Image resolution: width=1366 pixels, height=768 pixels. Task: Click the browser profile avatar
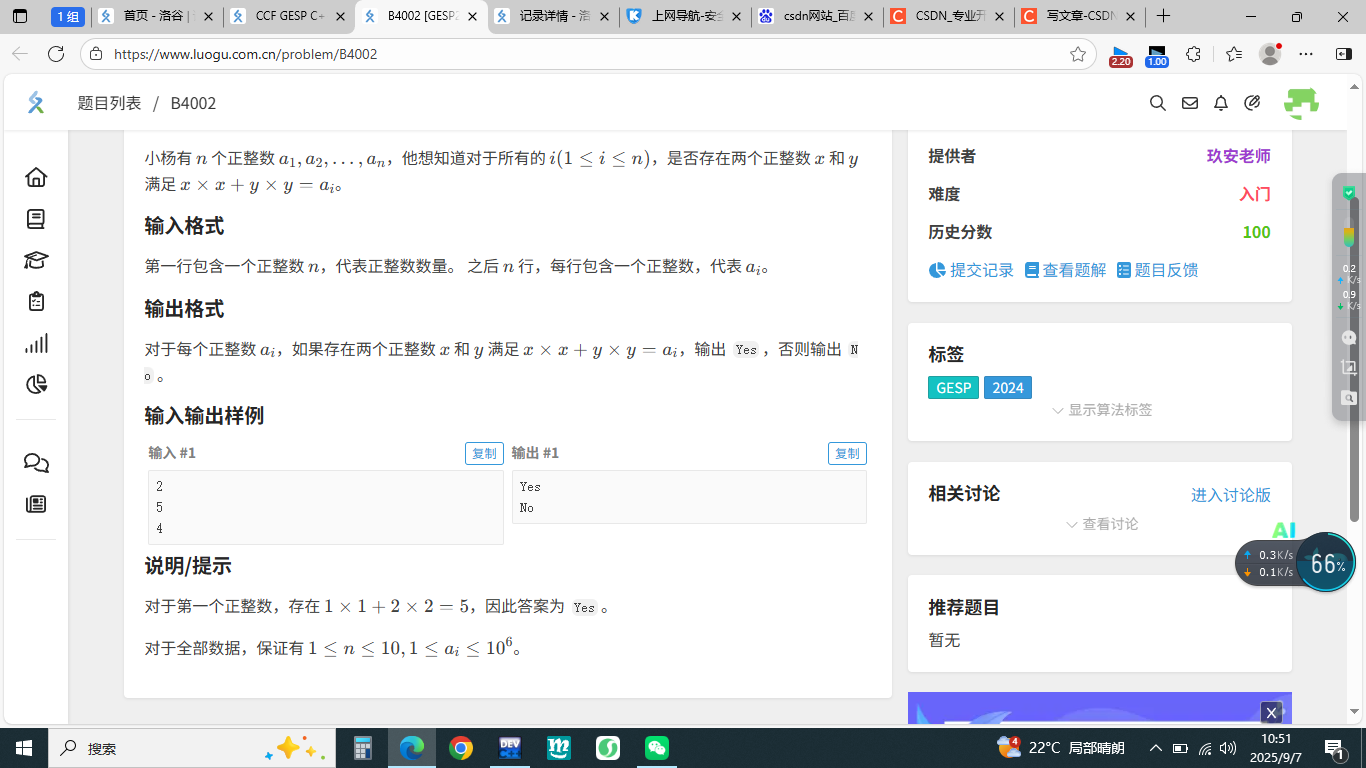[1270, 54]
